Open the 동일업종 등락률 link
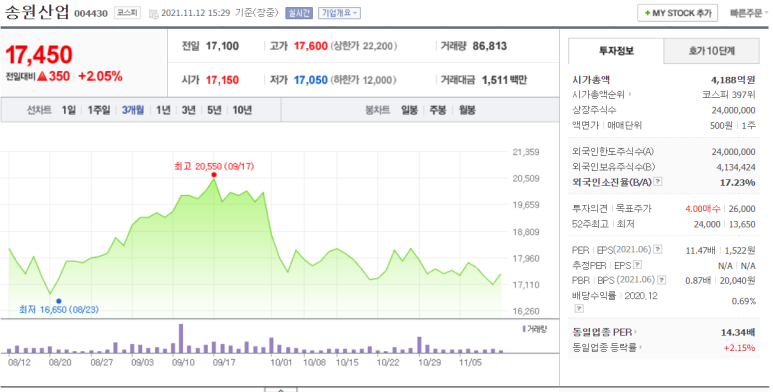 (606, 348)
